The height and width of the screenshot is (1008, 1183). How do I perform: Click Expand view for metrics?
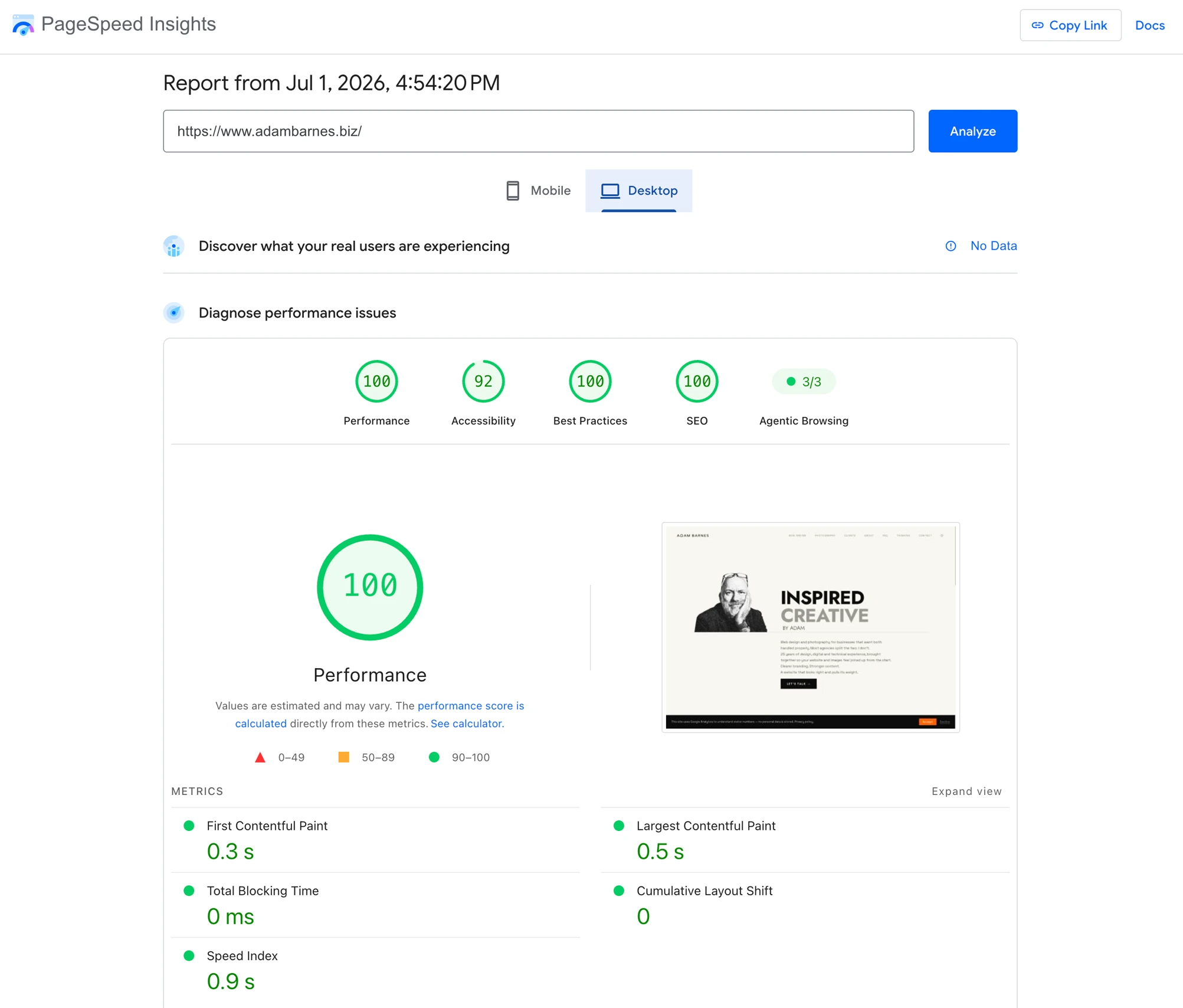[x=966, y=791]
